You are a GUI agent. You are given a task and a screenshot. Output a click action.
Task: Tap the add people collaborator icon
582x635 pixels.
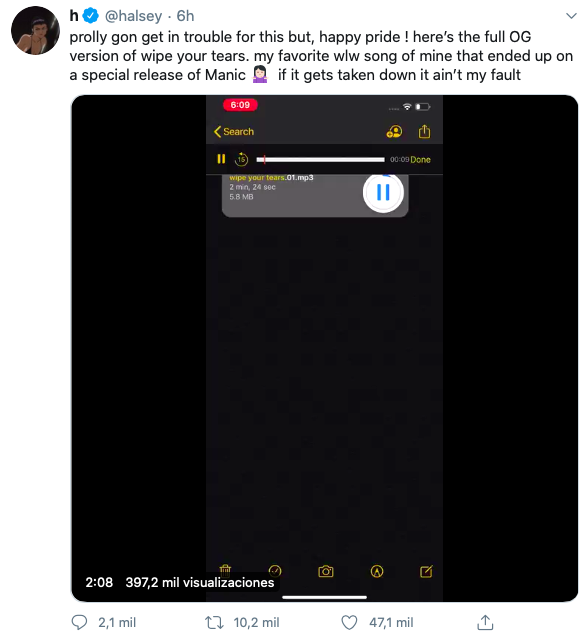[x=394, y=132]
